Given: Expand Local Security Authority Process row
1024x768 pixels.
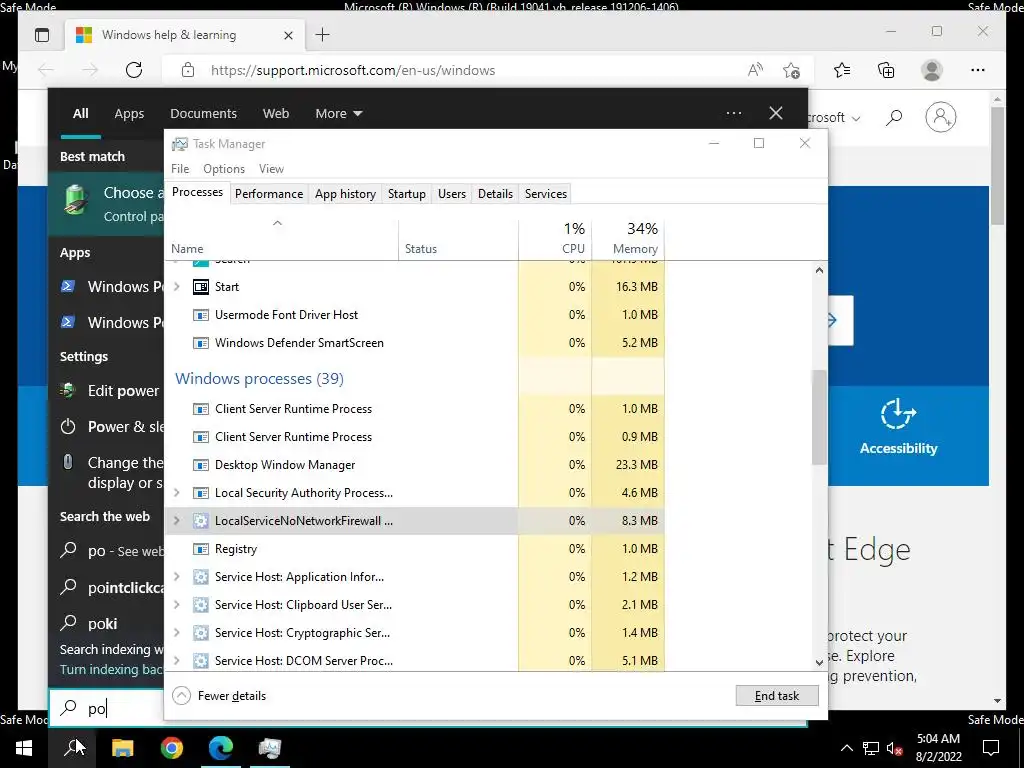Looking at the screenshot, I should pyautogui.click(x=176, y=493).
